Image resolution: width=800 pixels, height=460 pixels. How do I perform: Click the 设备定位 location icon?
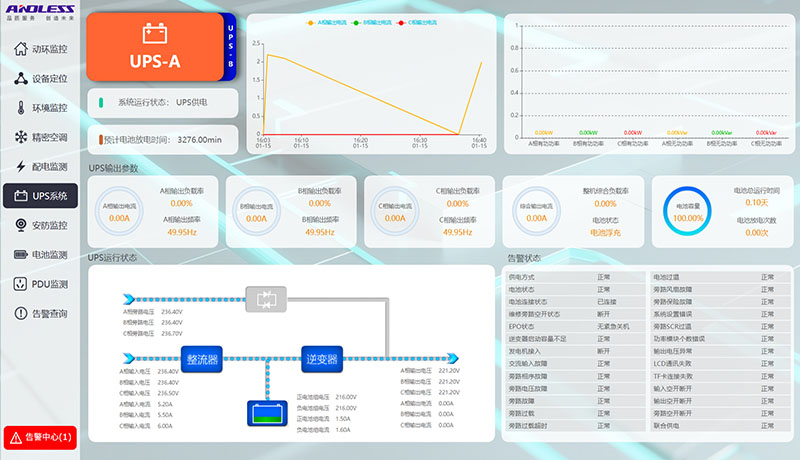(21, 78)
